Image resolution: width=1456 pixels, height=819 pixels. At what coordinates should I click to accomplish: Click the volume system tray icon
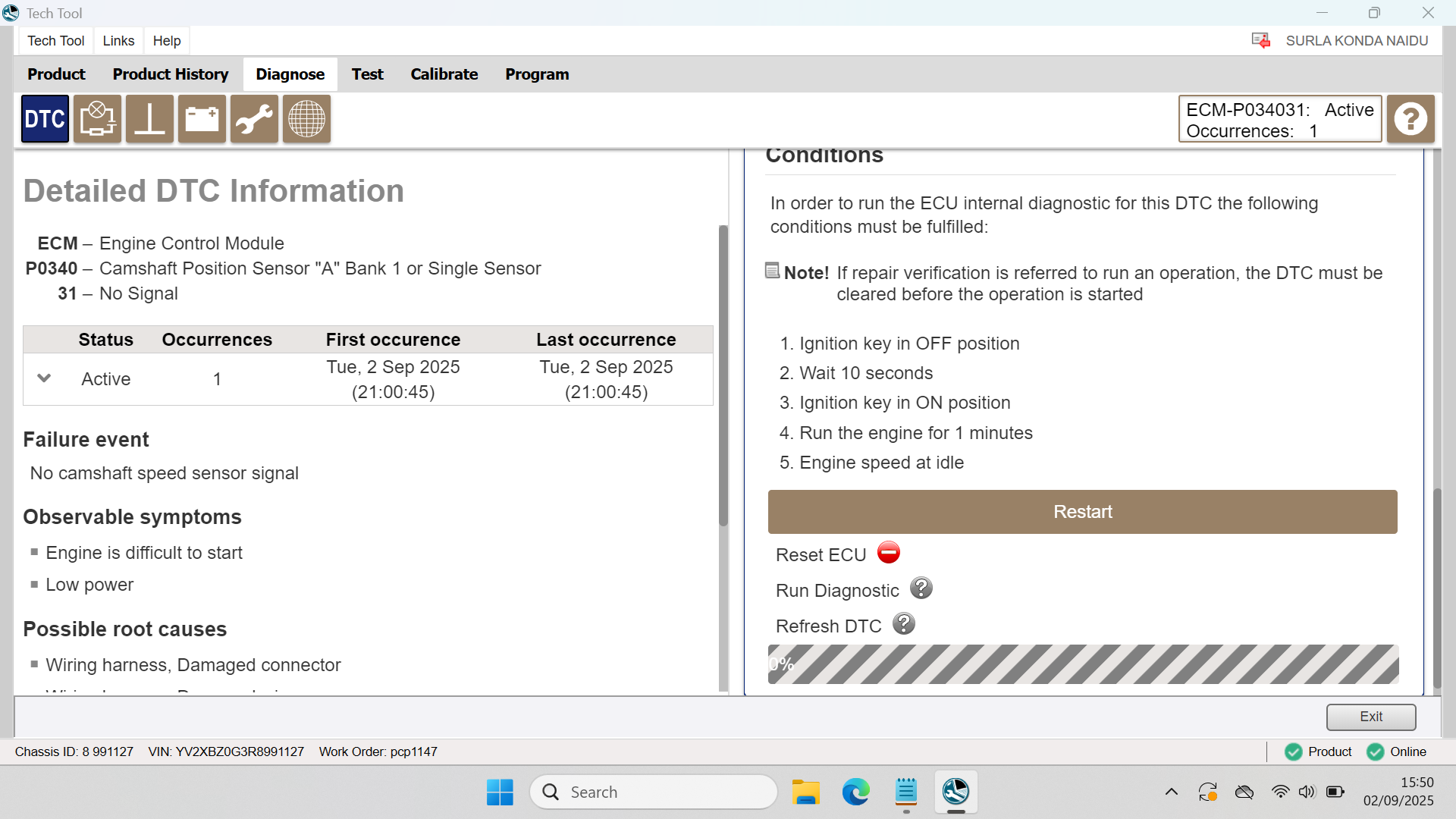click(1307, 792)
